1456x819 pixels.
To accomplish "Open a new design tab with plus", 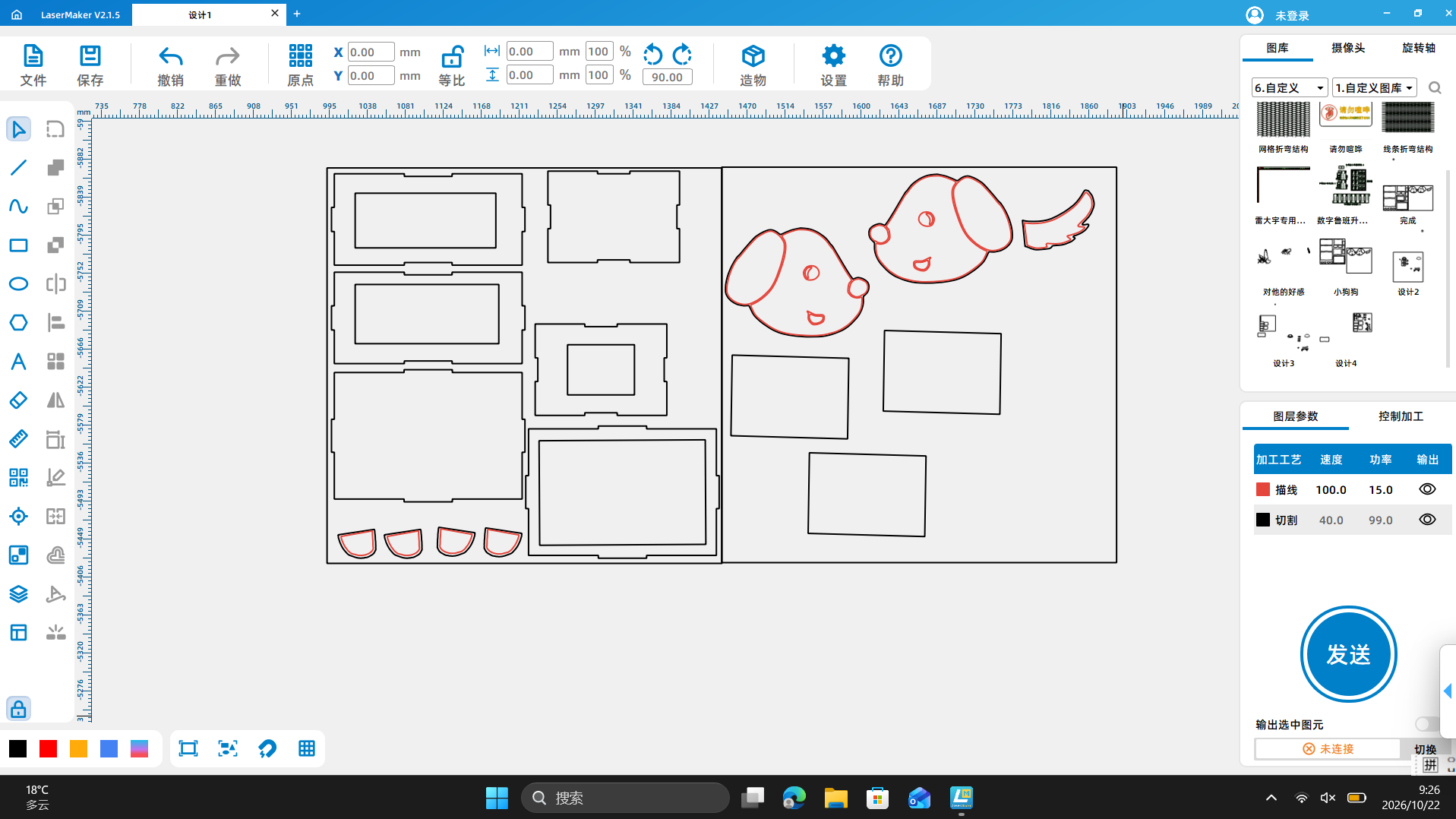I will coord(297,14).
